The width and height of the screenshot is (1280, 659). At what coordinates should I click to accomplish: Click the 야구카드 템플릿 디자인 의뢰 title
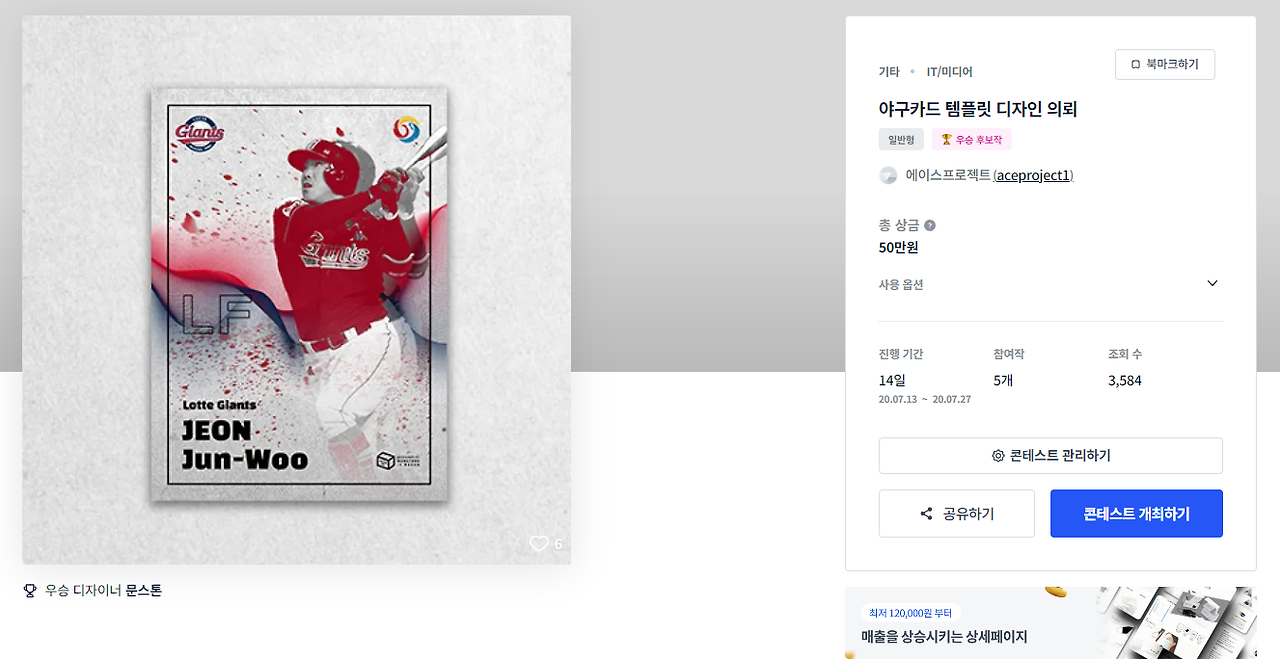tap(978, 109)
